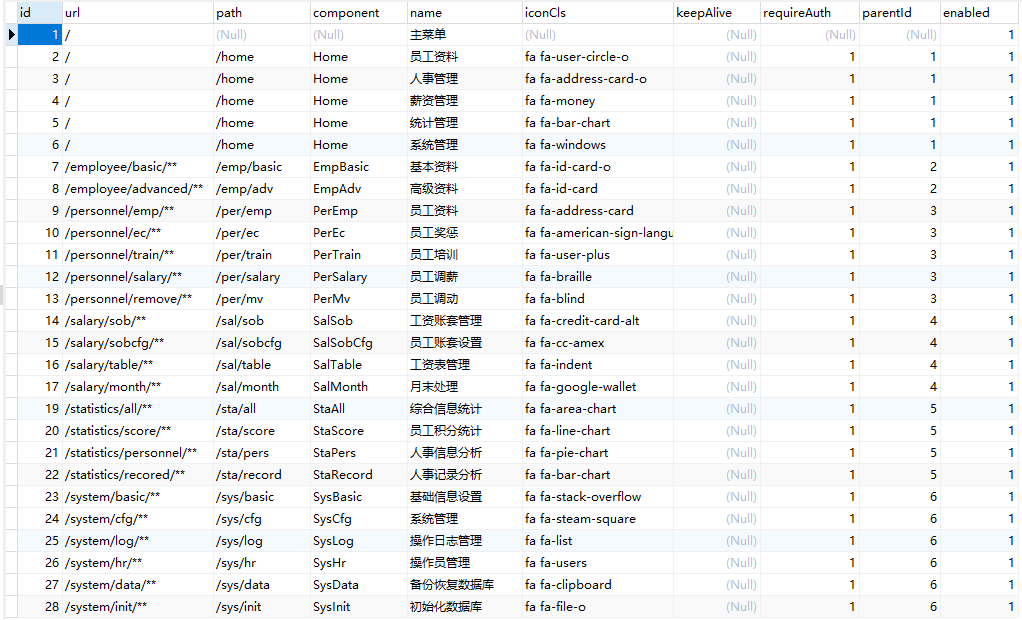Select the keepAlive column header
This screenshot has width=1022, height=620.
[717, 12]
